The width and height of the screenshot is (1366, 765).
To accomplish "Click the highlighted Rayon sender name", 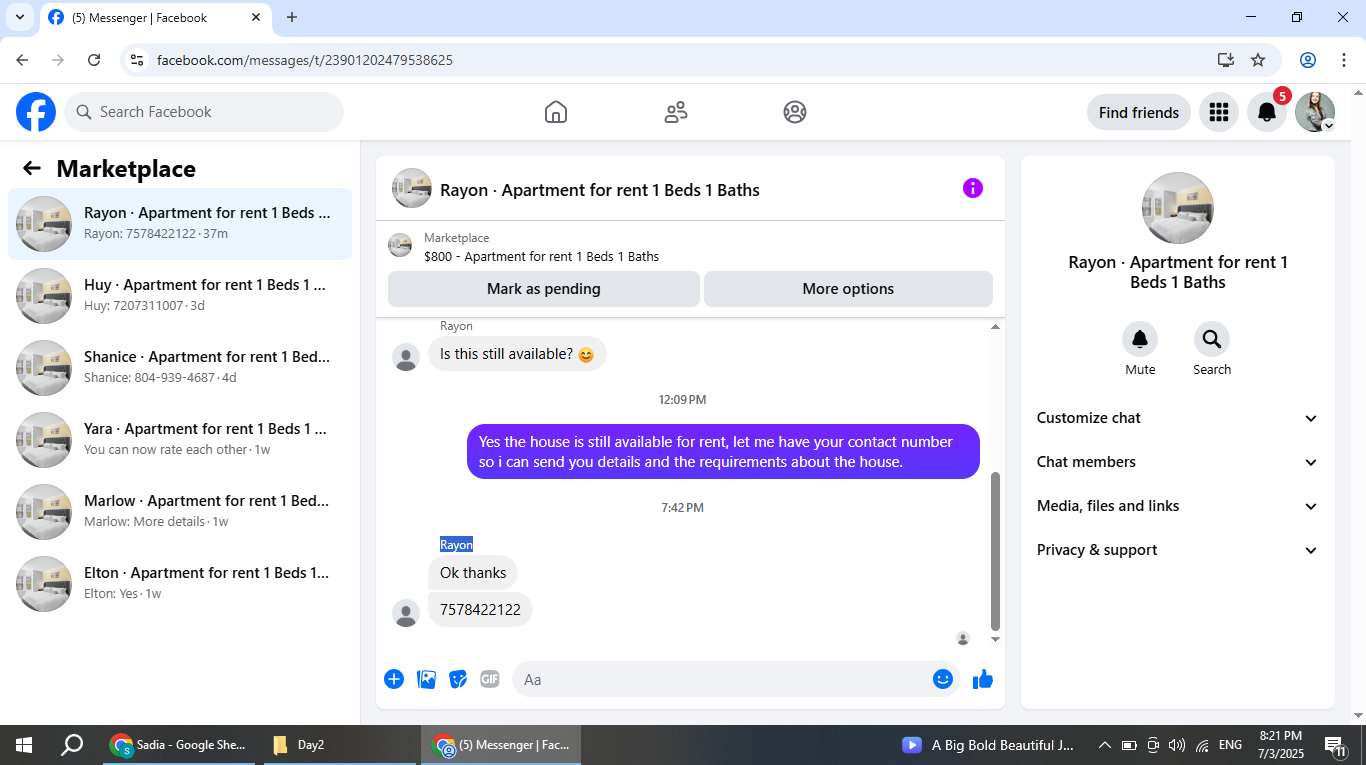I will [x=456, y=545].
